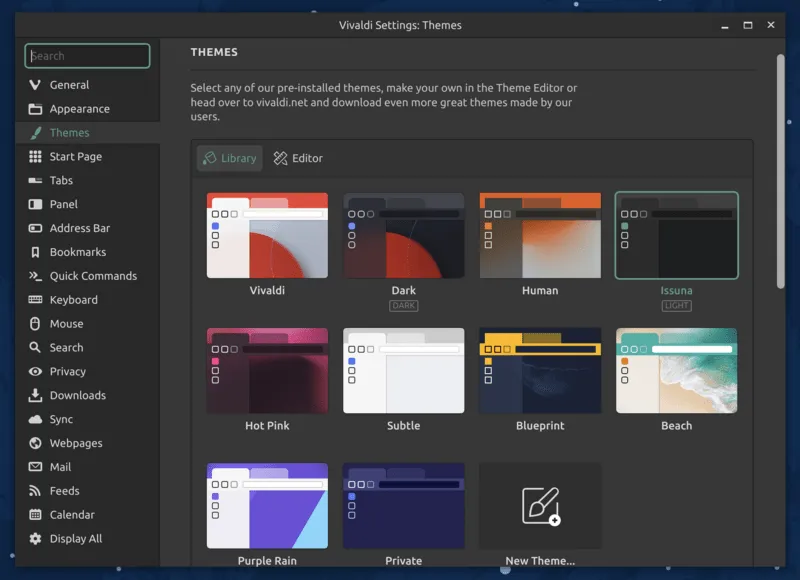Screen dimensions: 800x580
Task: Choose the Hot Pink theme
Action: pos(267,370)
